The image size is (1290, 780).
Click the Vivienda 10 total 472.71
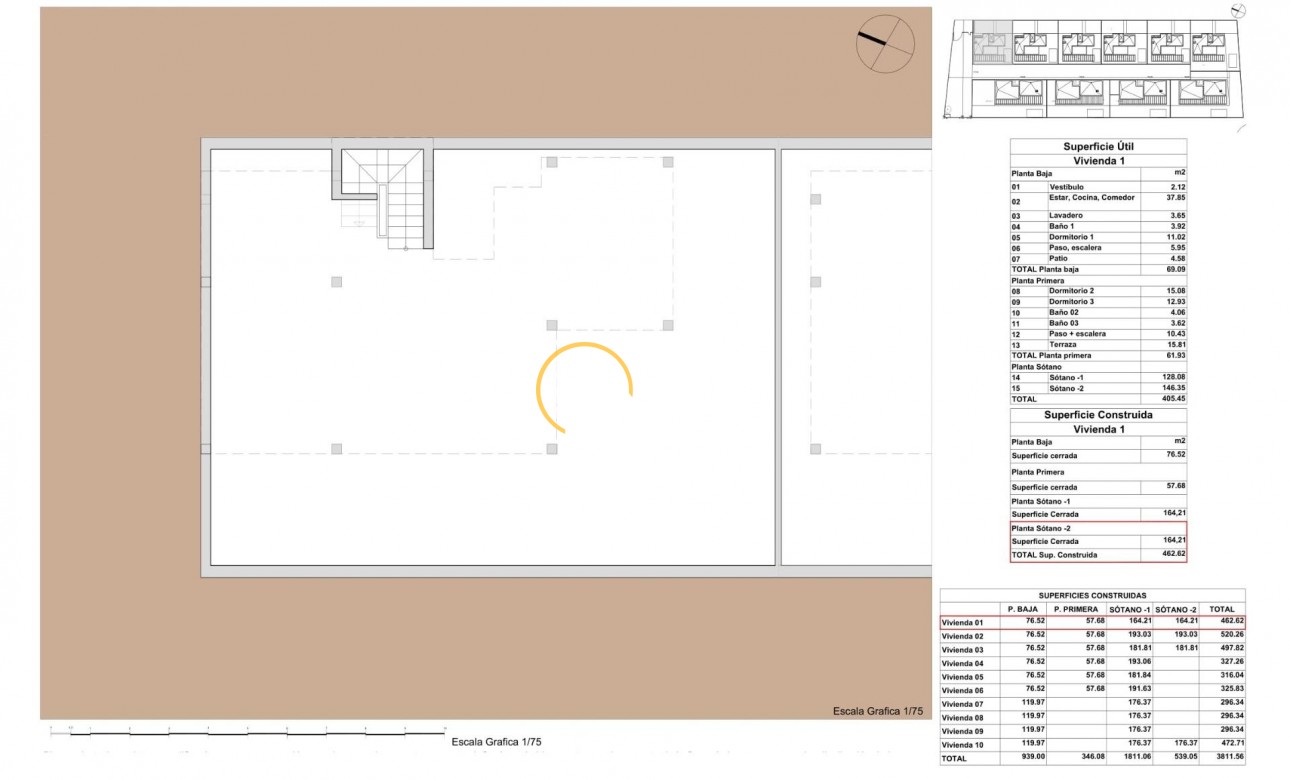(x=1230, y=743)
